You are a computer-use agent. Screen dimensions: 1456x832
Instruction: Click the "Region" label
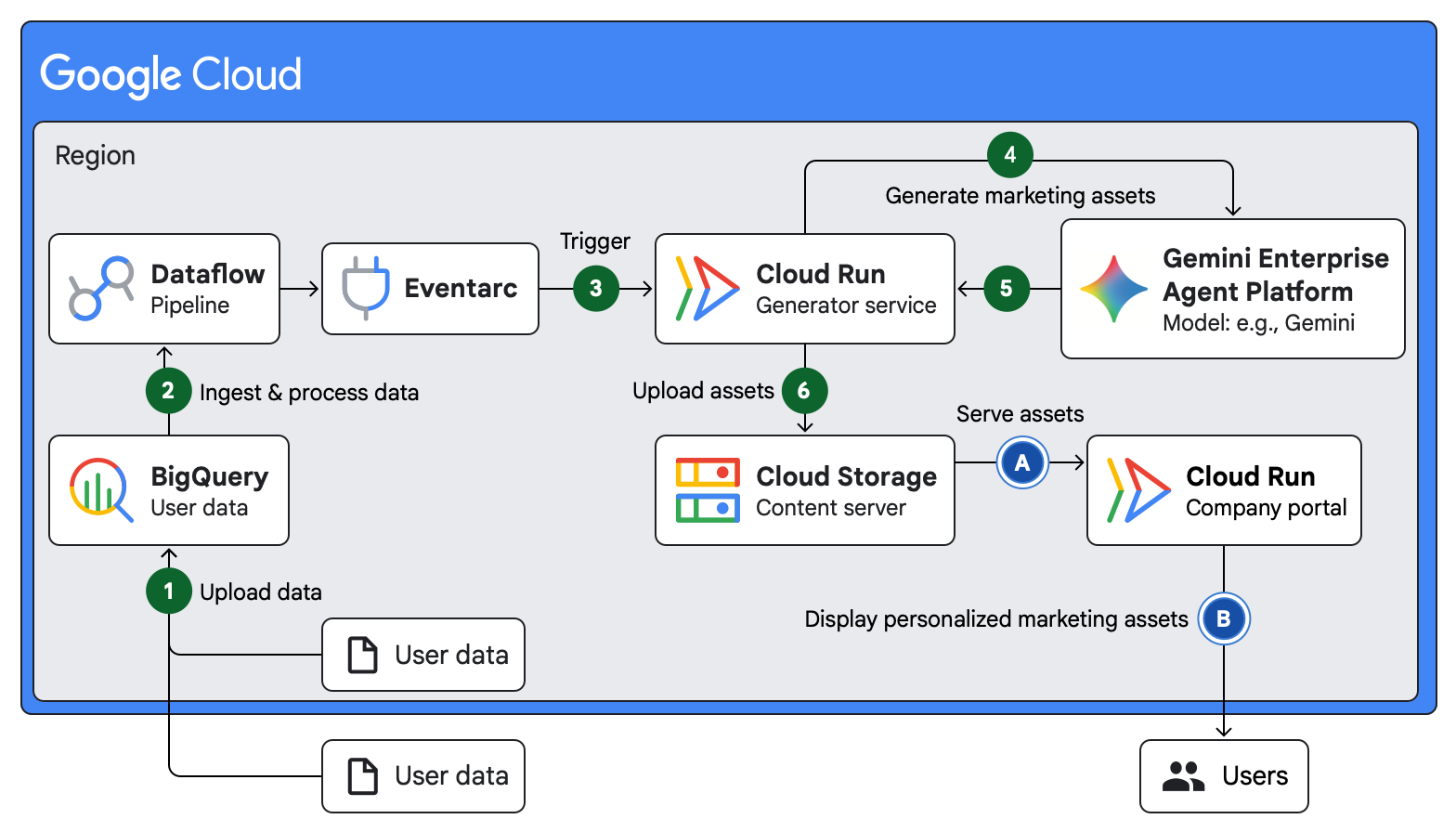95,155
